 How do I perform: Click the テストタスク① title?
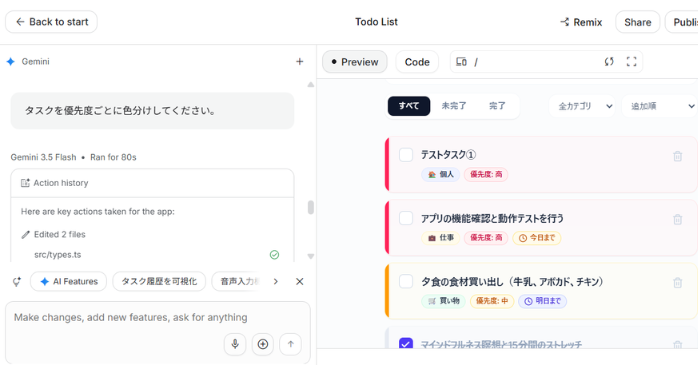[448, 155]
